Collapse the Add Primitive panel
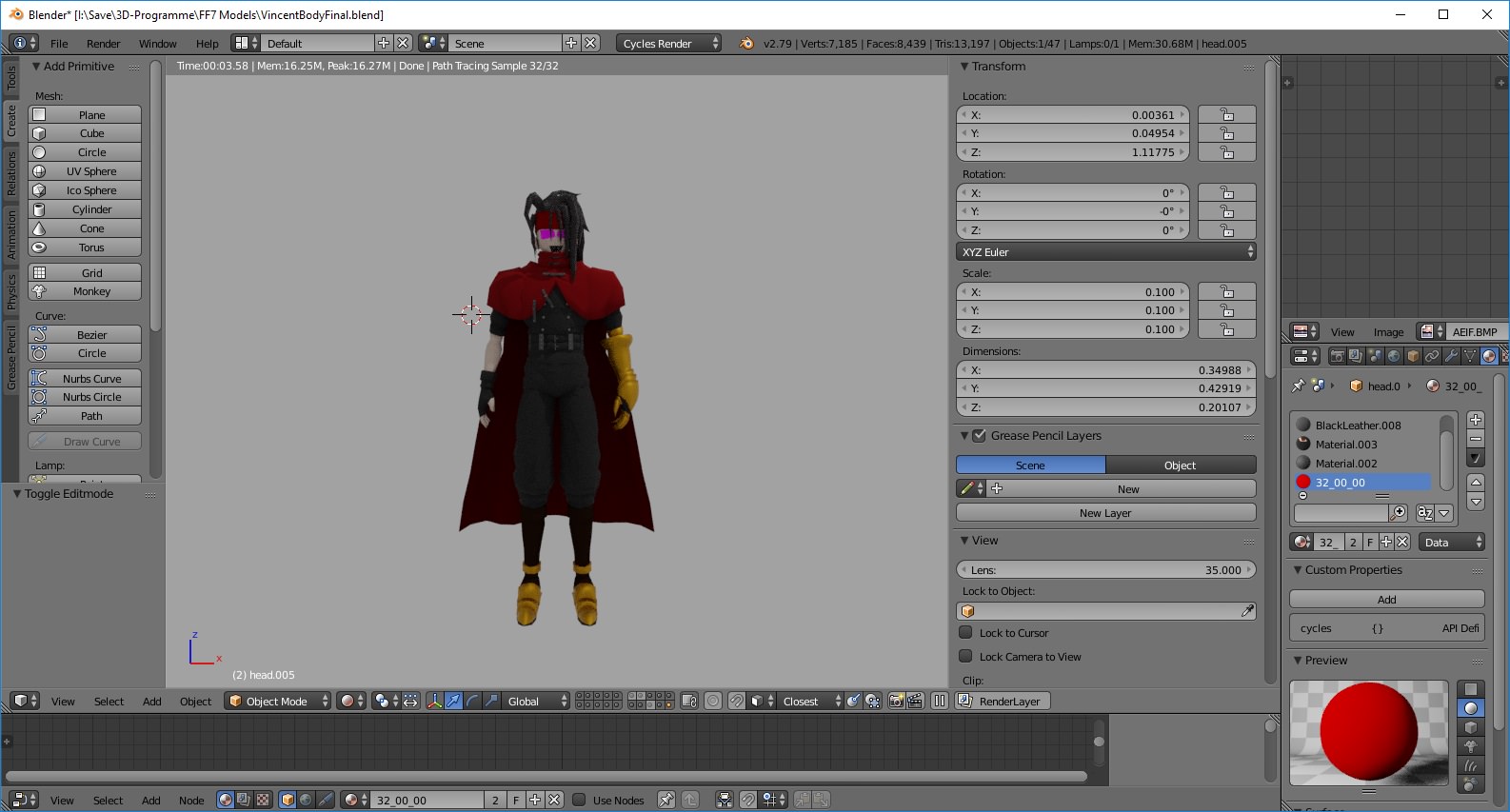 tap(36, 67)
